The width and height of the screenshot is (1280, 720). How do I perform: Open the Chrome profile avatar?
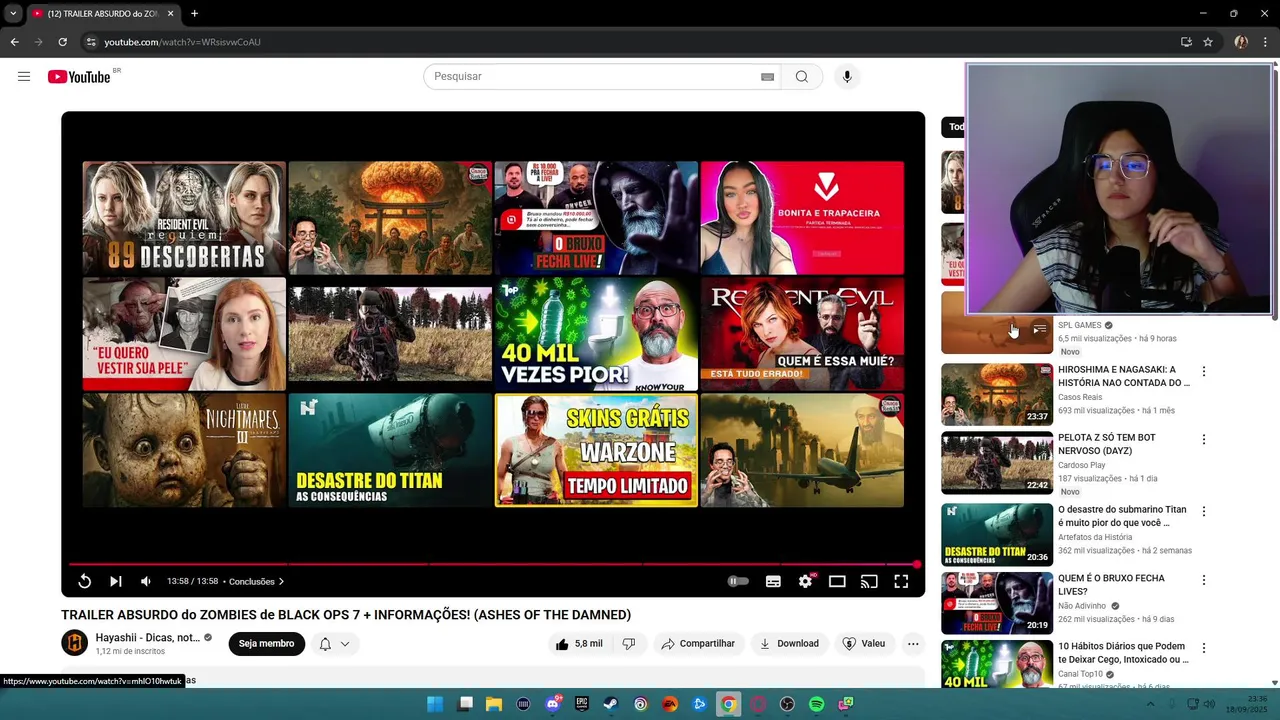[x=1241, y=42]
